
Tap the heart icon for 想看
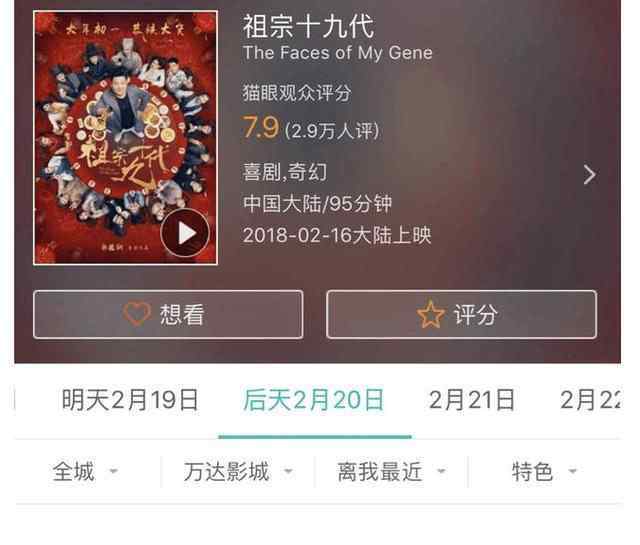[x=137, y=314]
